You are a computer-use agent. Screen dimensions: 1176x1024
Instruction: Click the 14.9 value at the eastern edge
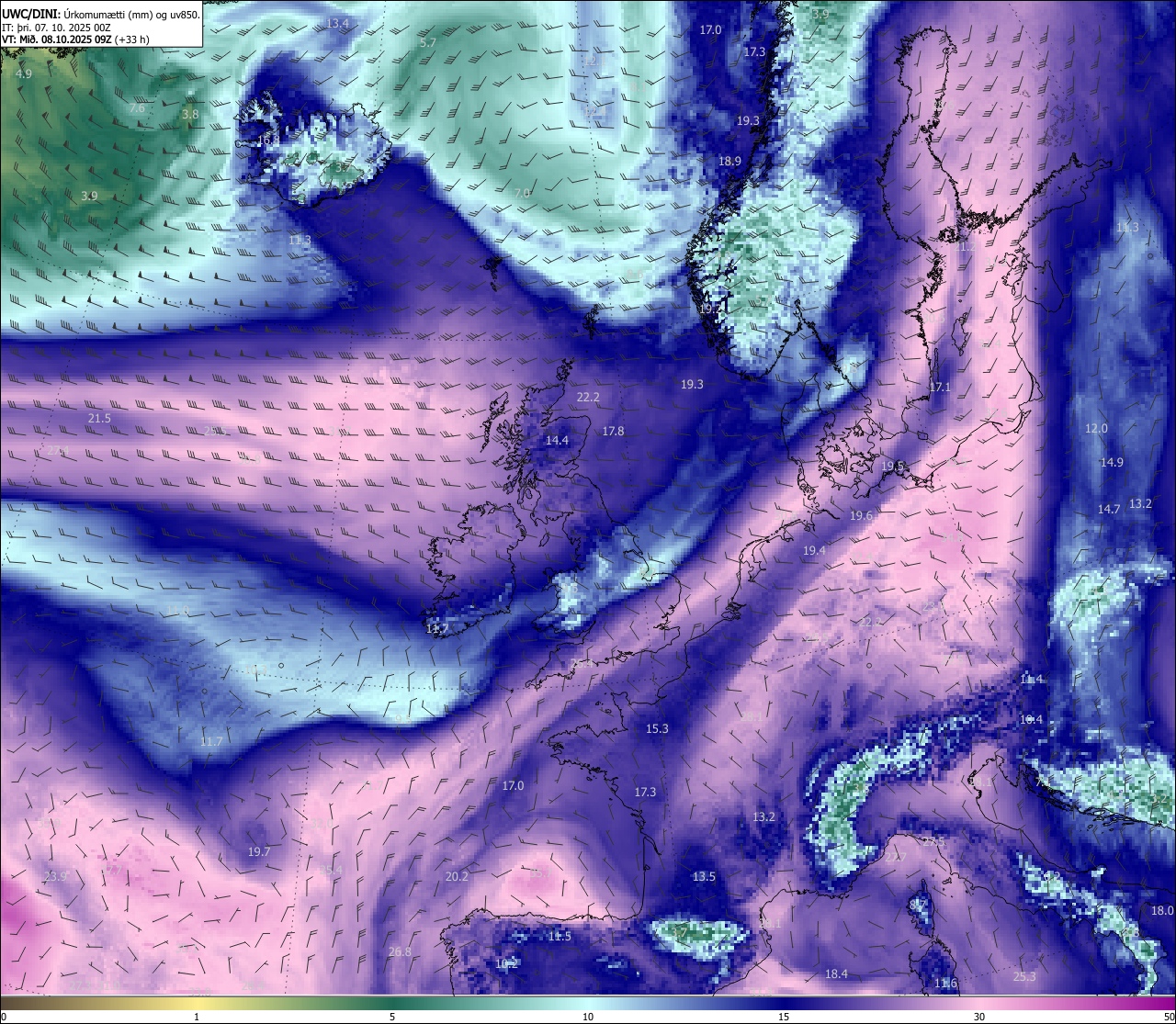click(x=1112, y=463)
